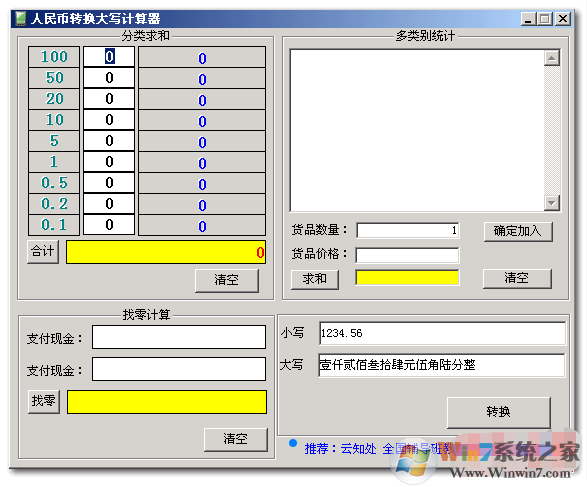Click the subtotal value in the 5 row
Image resolution: width=587 pixels, height=487 pixels.
(x=202, y=142)
